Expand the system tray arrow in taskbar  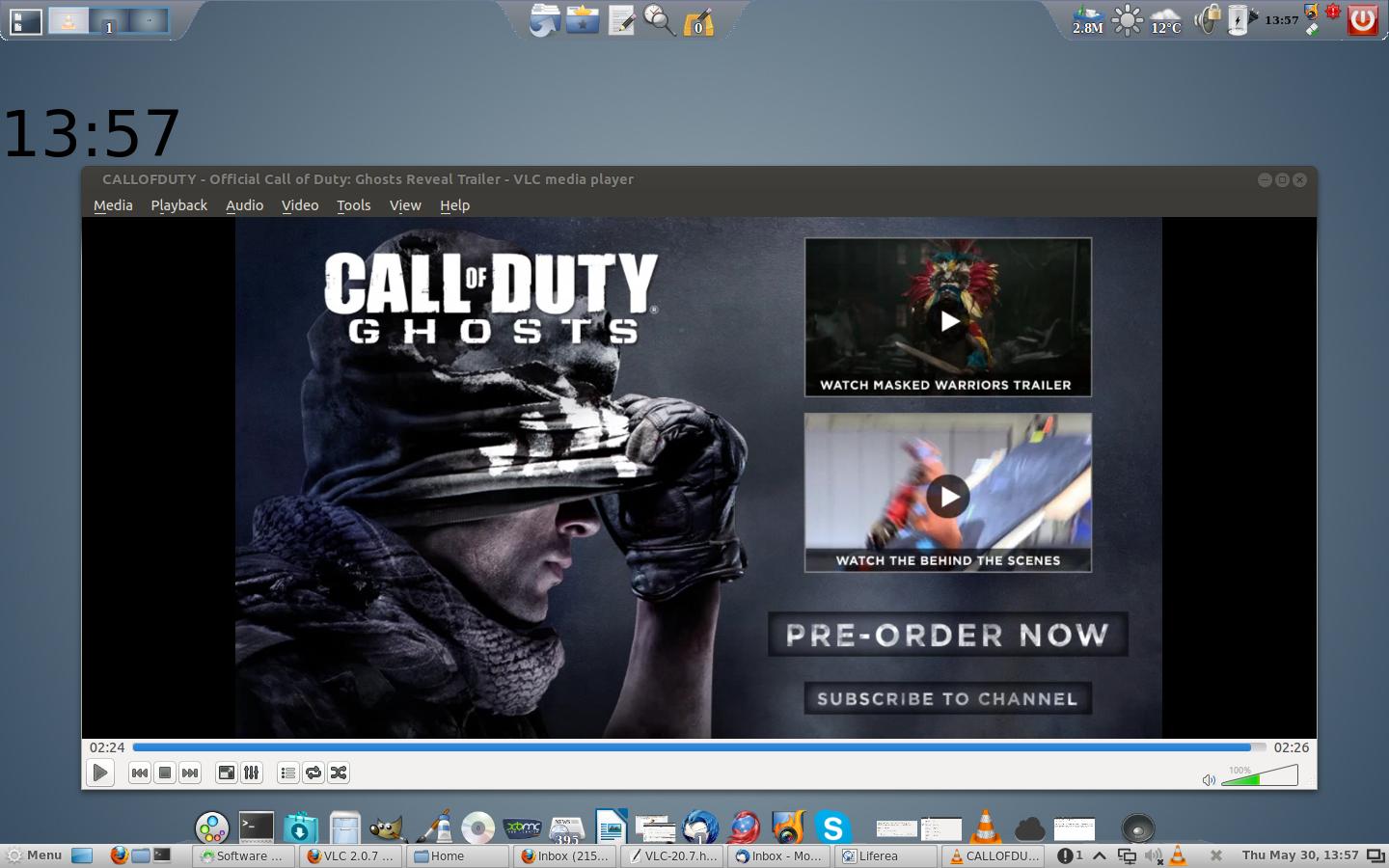[x=1099, y=855]
